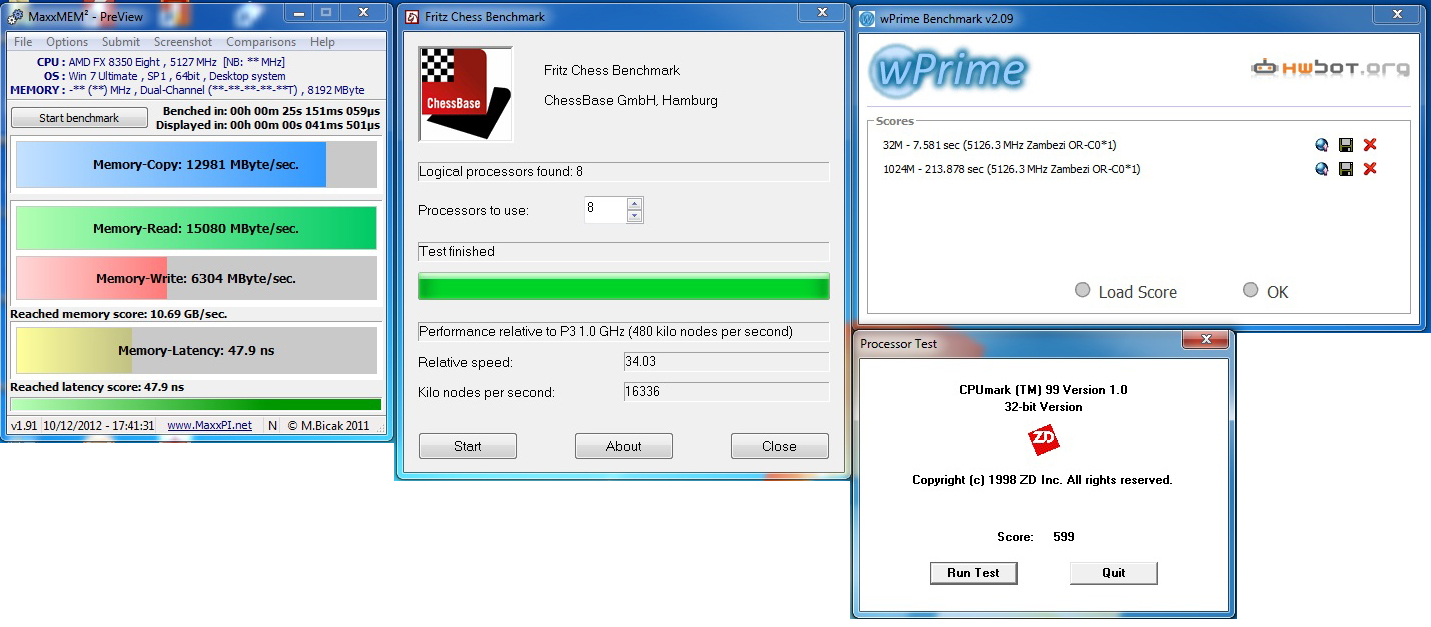The width and height of the screenshot is (1431, 627).
Task: Select the OK radio button in wPrime
Action: click(x=1250, y=290)
